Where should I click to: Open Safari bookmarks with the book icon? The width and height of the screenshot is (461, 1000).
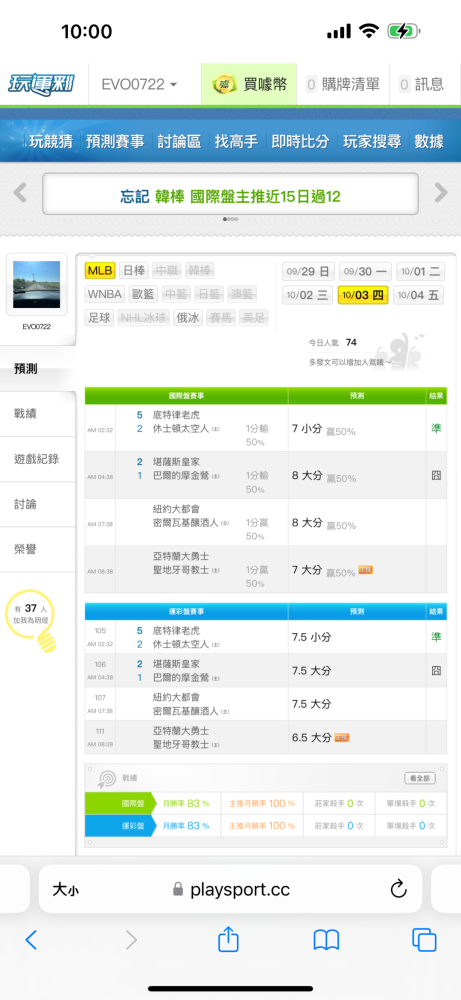pos(326,940)
